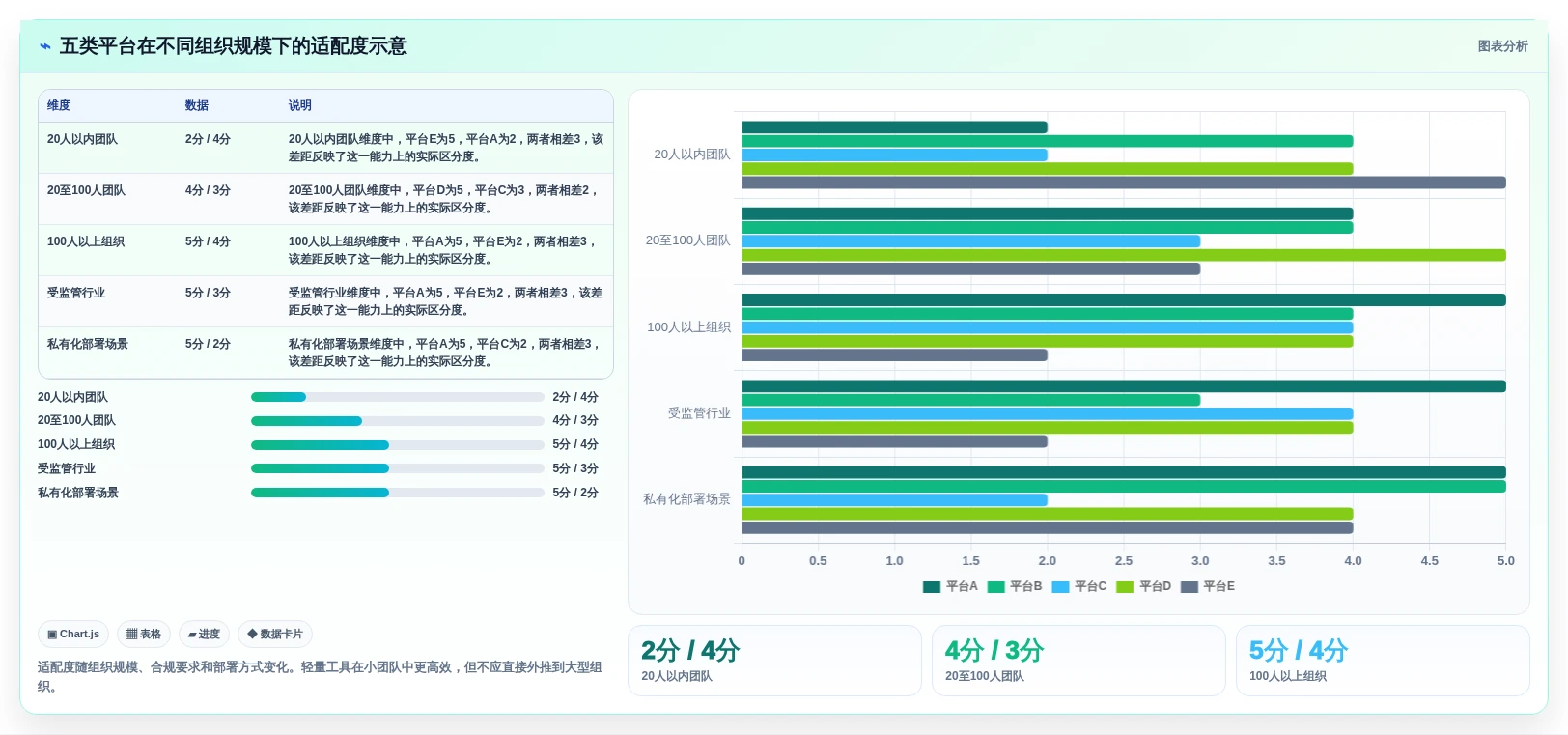The height and width of the screenshot is (735, 1568).
Task: Select the Chart.js tag chip
Action: point(73,635)
